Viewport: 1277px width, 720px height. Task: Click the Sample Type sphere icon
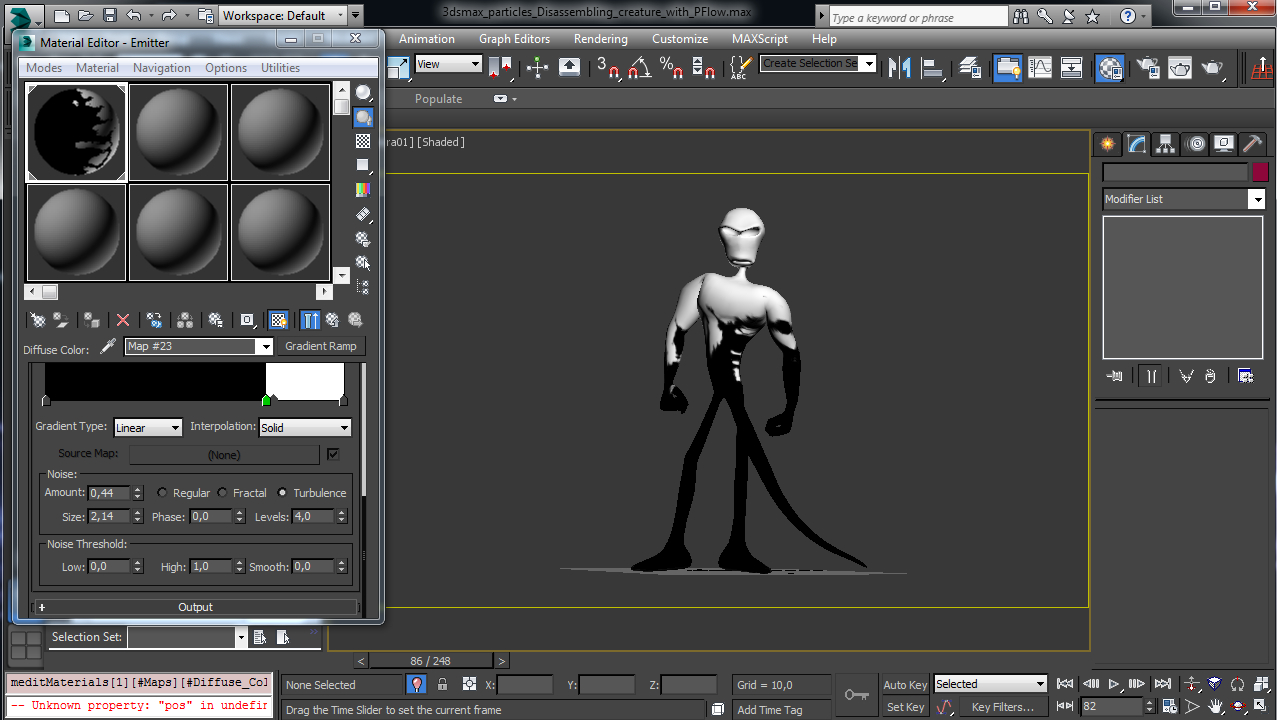click(x=363, y=93)
